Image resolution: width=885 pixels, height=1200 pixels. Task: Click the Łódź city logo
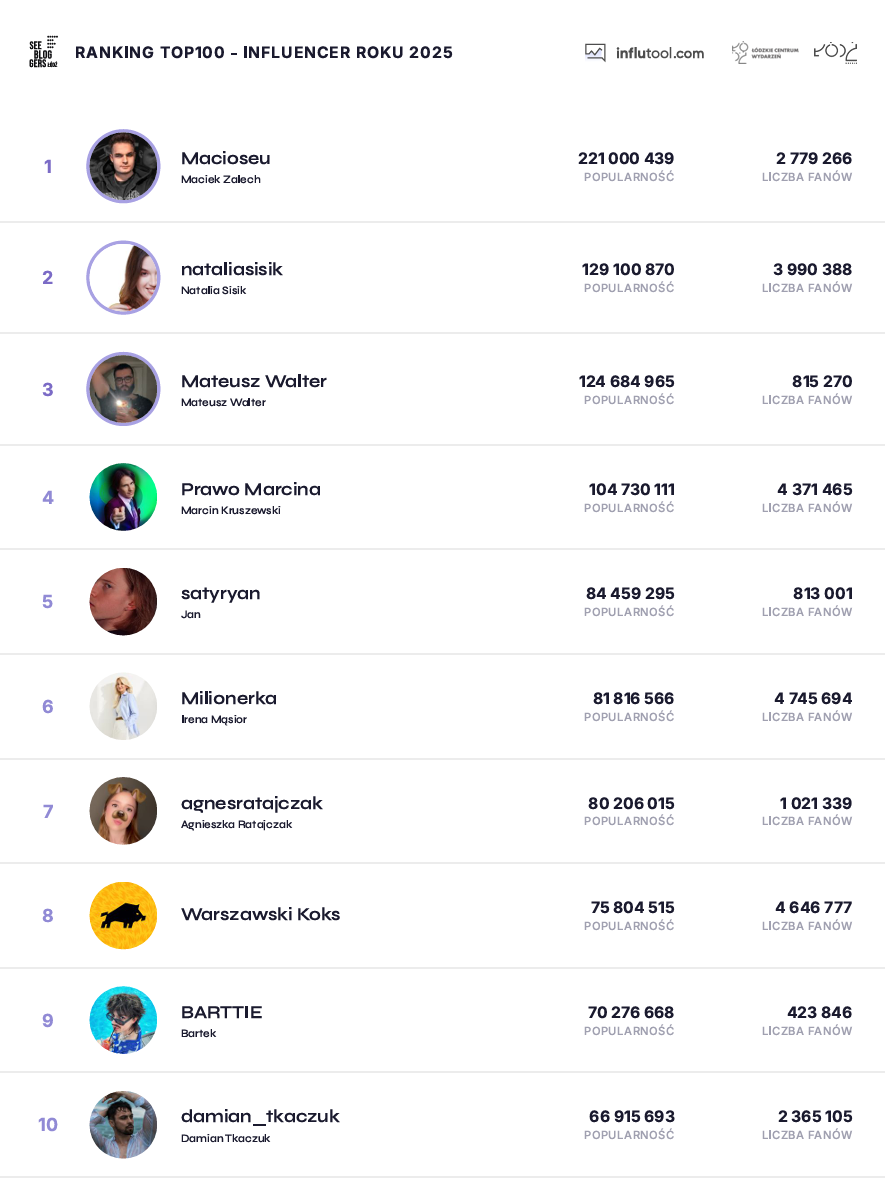835,52
